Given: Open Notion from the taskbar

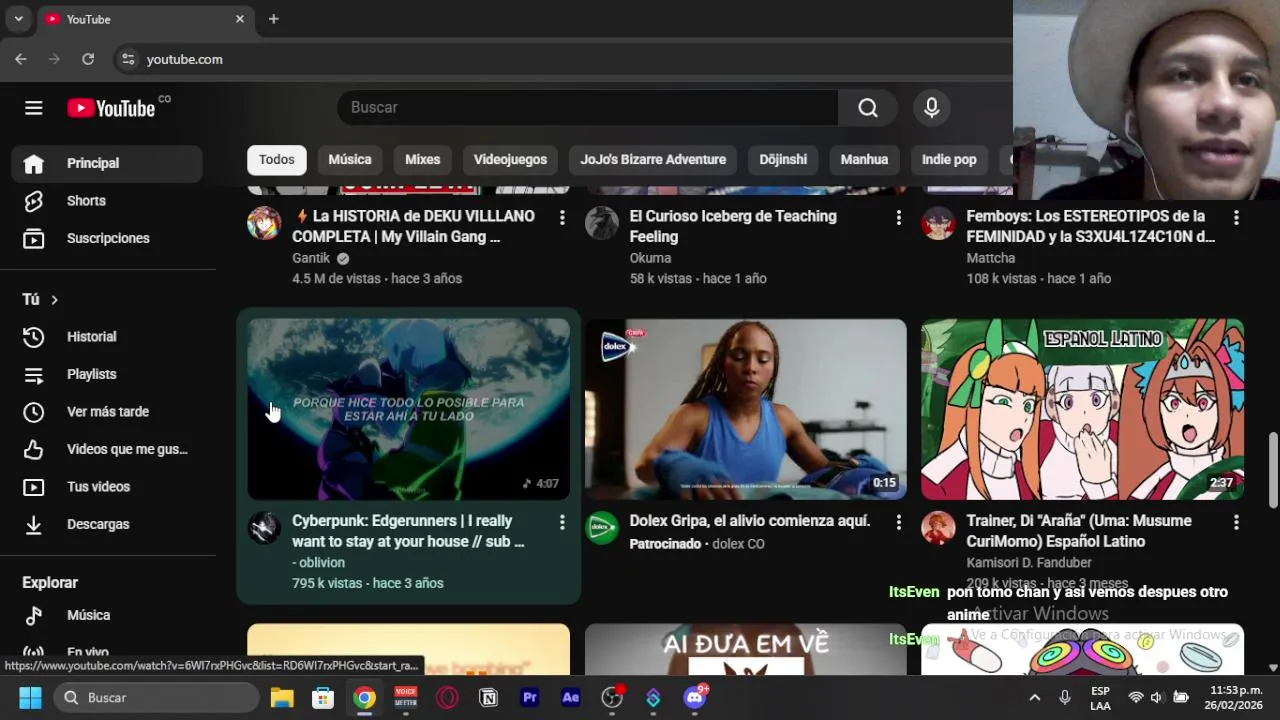Looking at the screenshot, I should click(x=489, y=698).
